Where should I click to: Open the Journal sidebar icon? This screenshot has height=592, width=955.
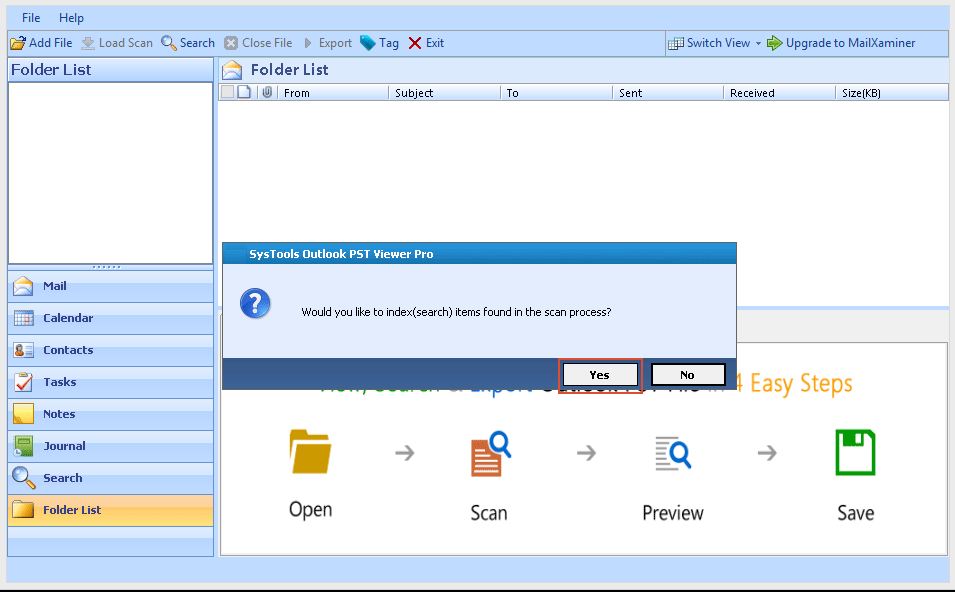pos(23,446)
